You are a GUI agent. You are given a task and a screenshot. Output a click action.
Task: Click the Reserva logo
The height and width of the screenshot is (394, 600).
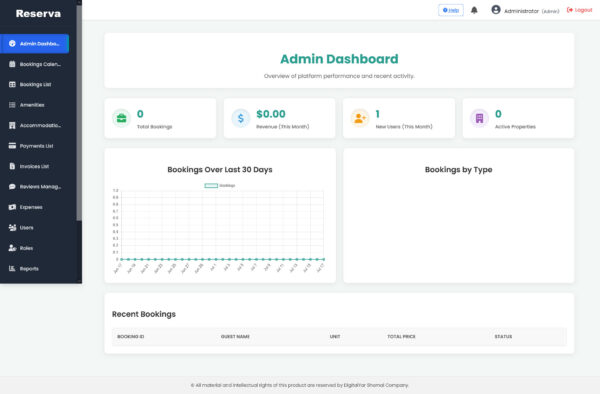[x=38, y=14]
